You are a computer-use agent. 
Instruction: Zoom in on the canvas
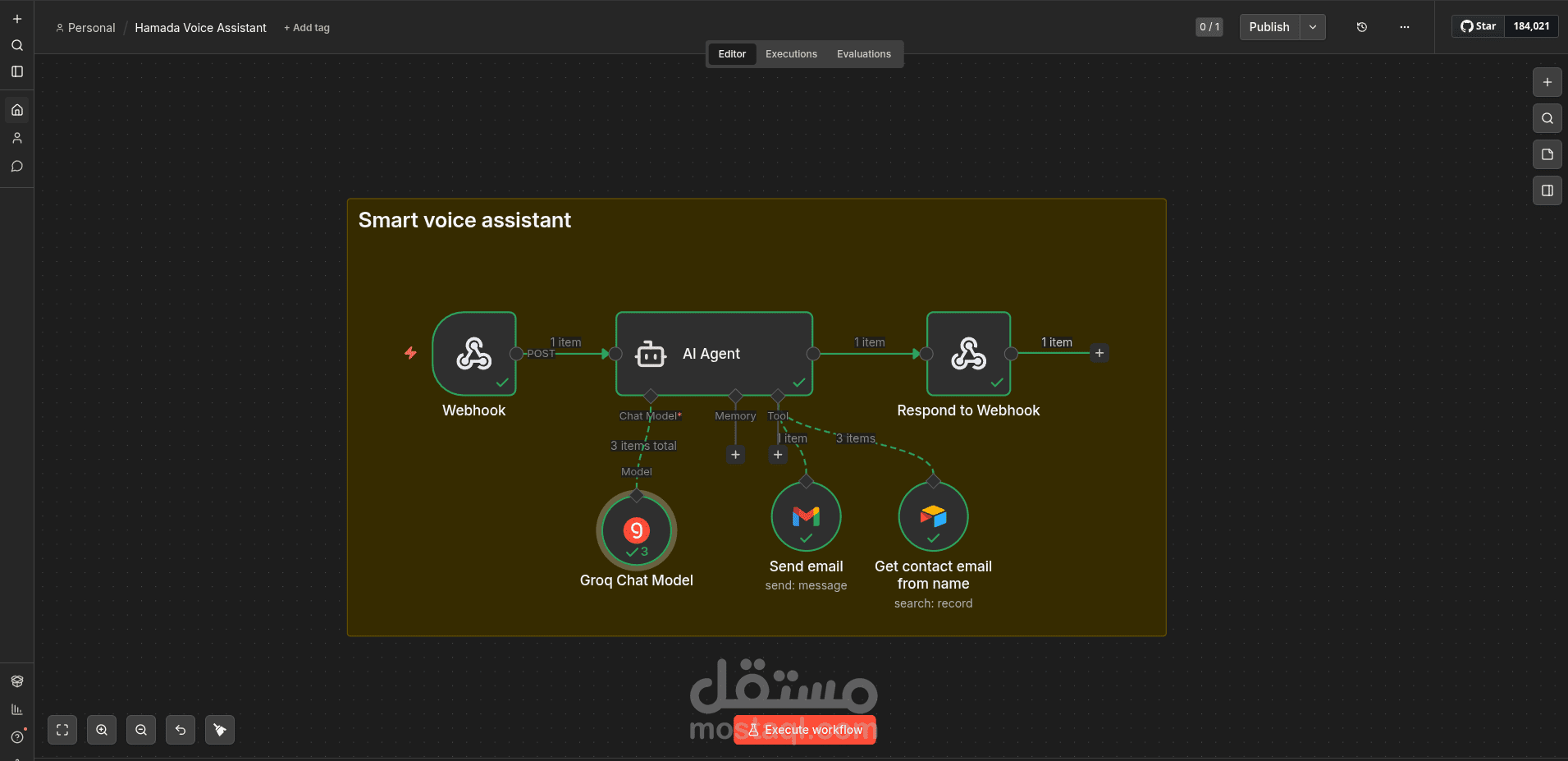tap(102, 729)
